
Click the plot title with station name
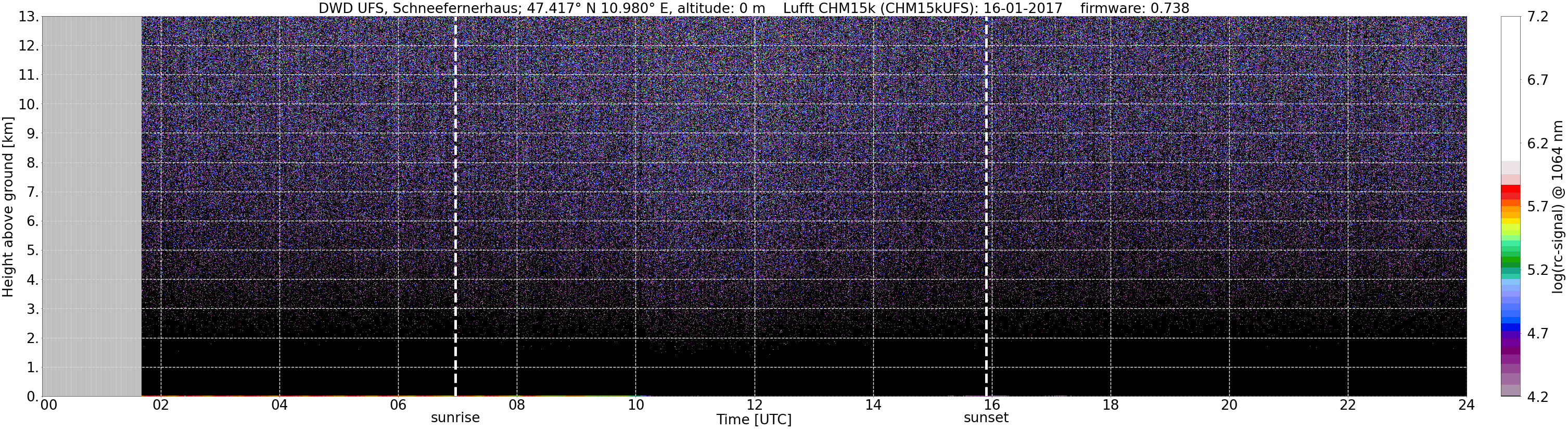click(x=754, y=8)
